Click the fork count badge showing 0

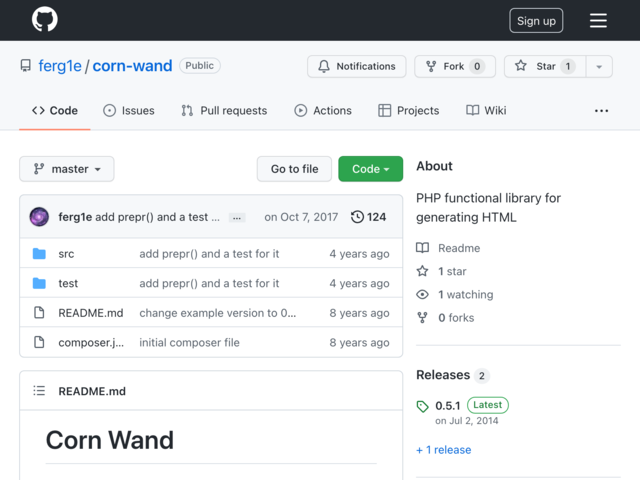(477, 66)
